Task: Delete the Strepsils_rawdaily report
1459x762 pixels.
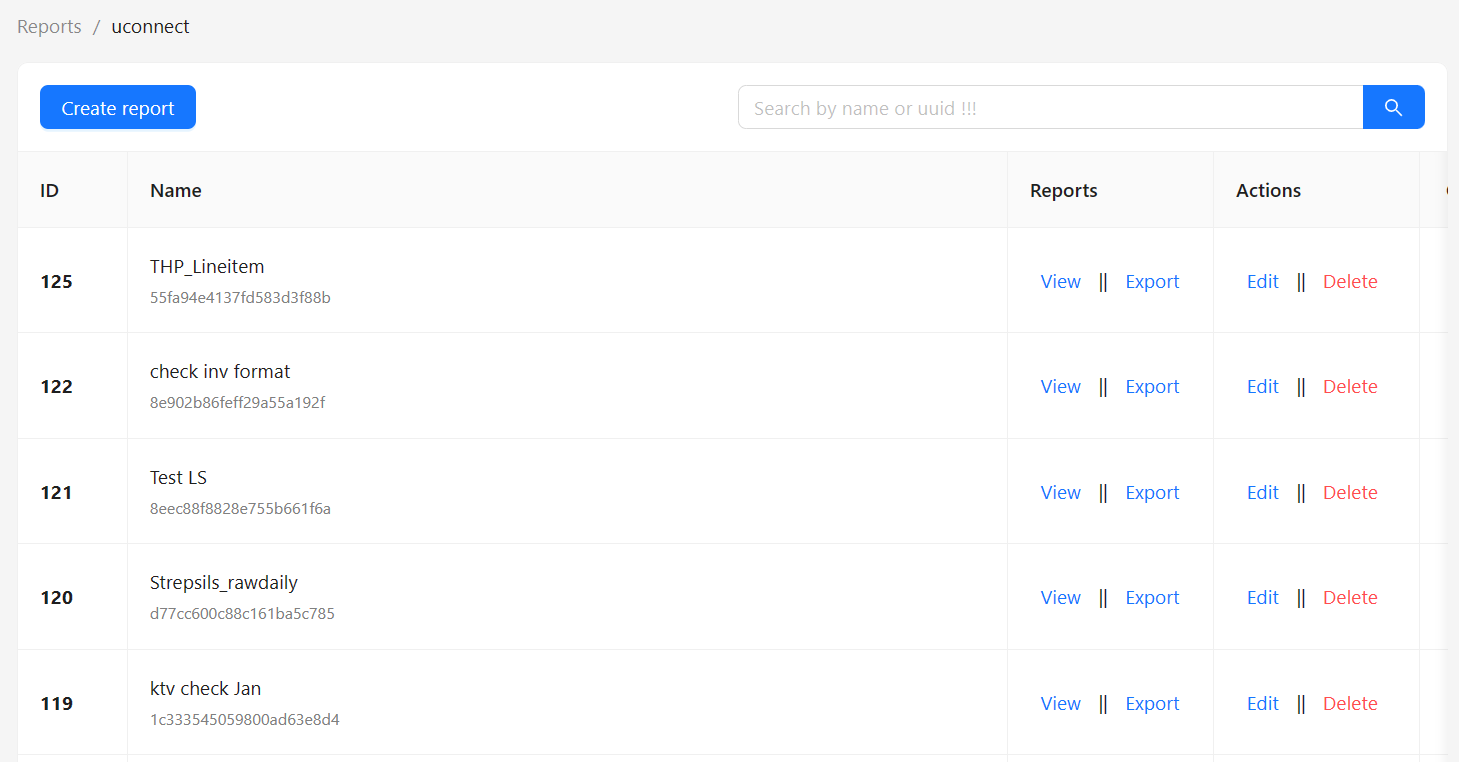Action: 1350,597
